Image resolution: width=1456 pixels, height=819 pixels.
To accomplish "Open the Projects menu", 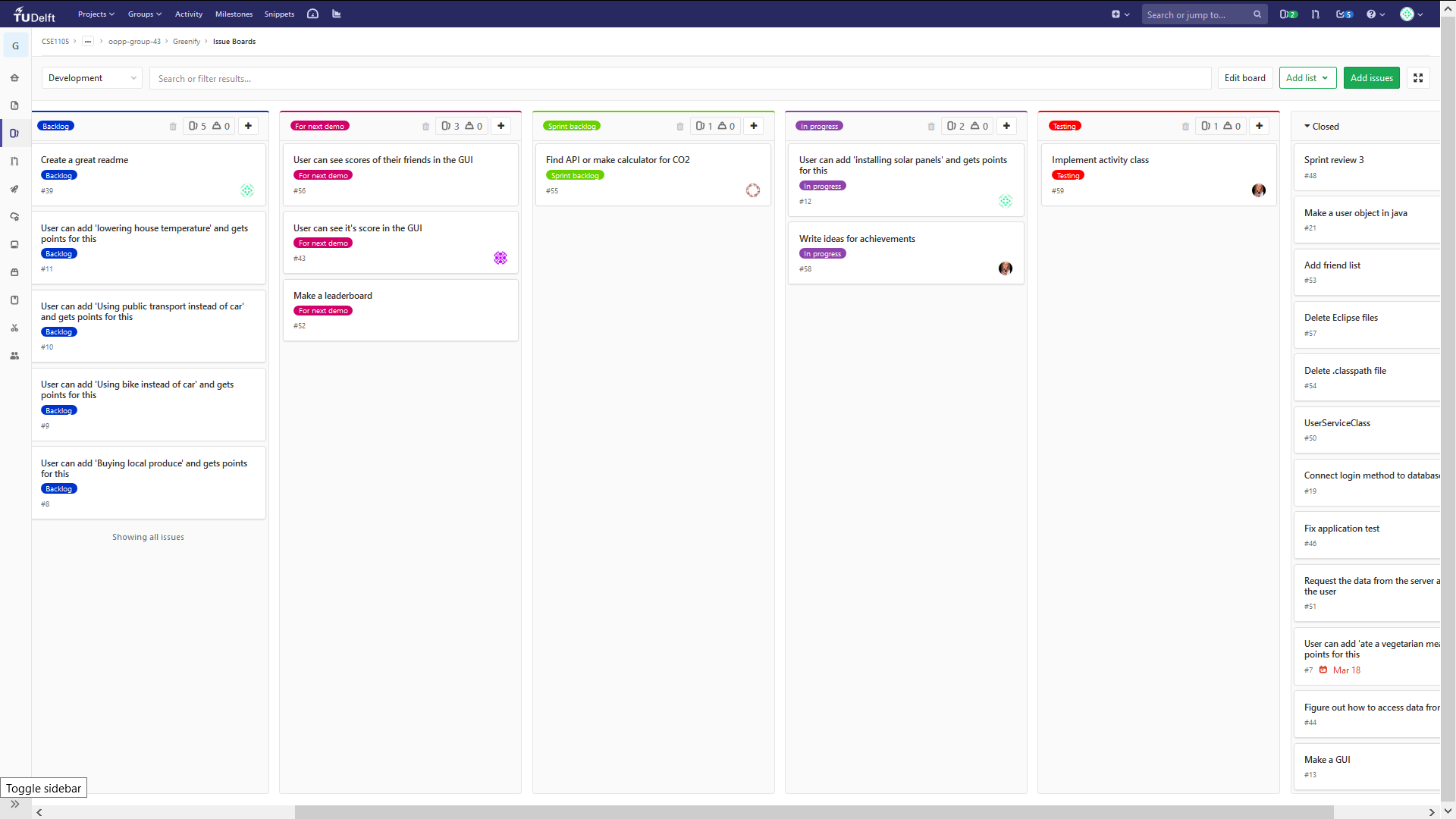I will 96,14.
